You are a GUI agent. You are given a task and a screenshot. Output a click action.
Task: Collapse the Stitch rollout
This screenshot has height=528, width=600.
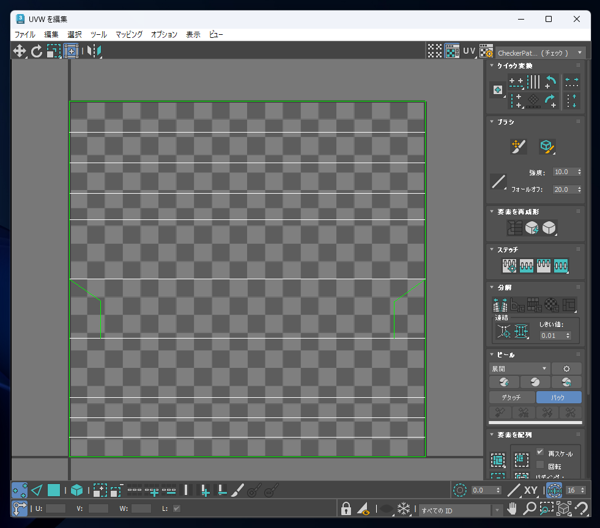click(492, 249)
